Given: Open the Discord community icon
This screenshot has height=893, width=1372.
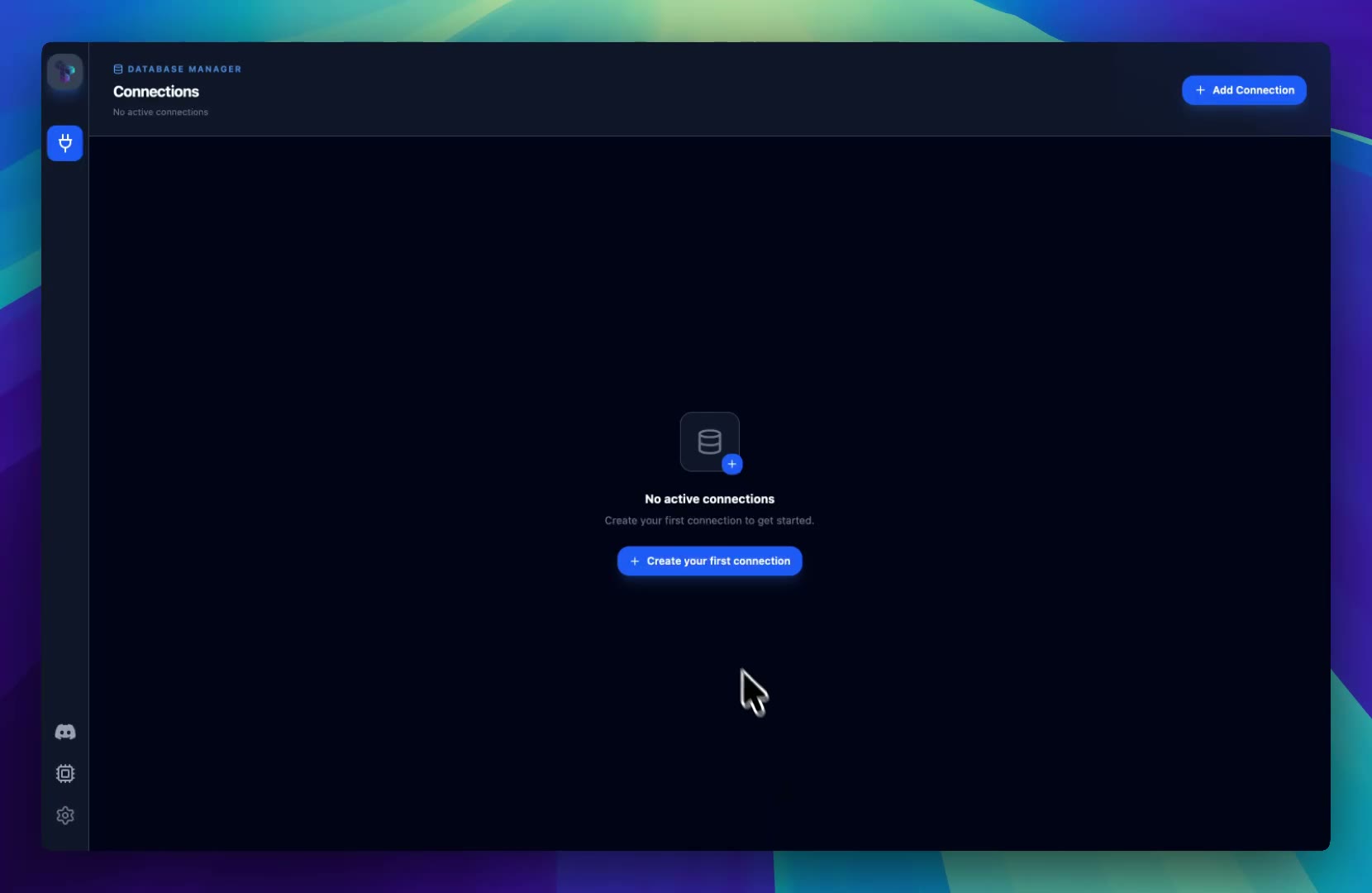Looking at the screenshot, I should point(64,732).
